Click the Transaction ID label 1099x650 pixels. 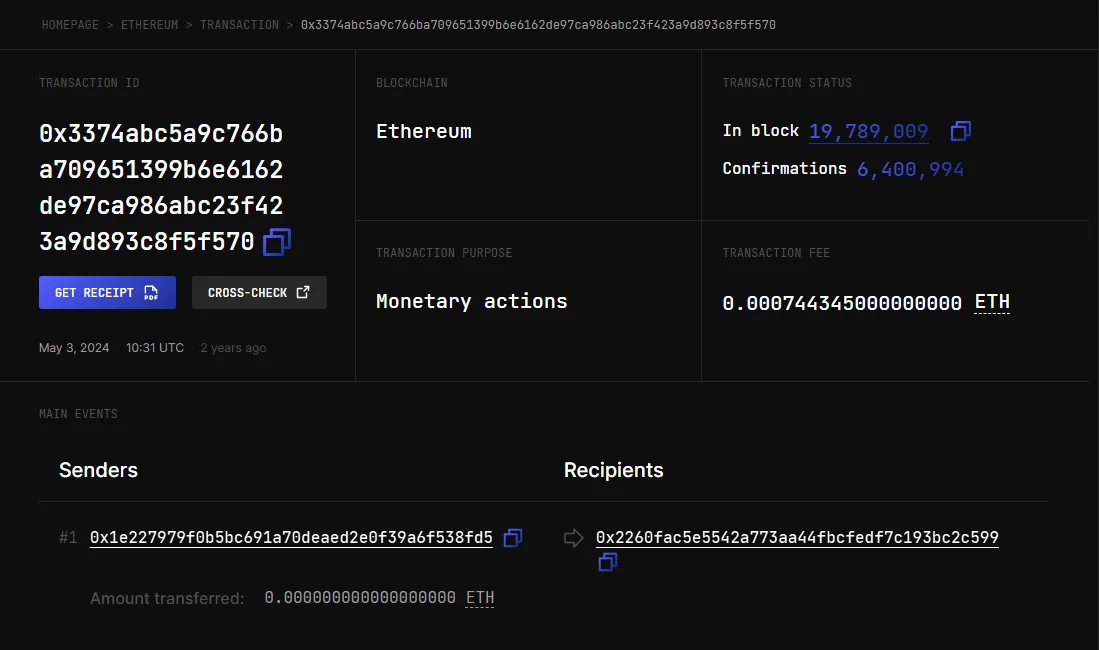89,83
